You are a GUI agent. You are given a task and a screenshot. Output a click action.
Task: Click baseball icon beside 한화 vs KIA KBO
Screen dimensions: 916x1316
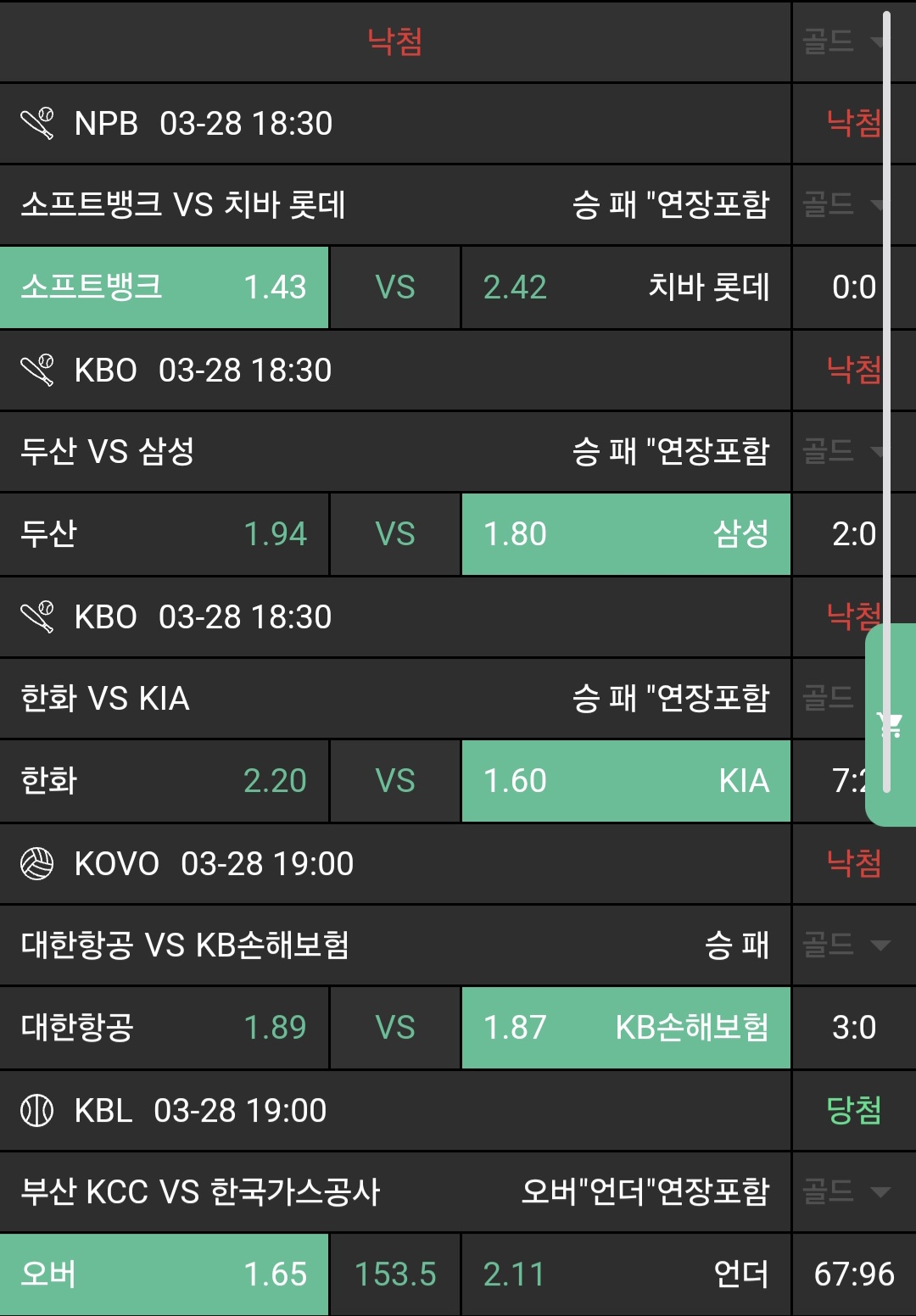point(37,617)
